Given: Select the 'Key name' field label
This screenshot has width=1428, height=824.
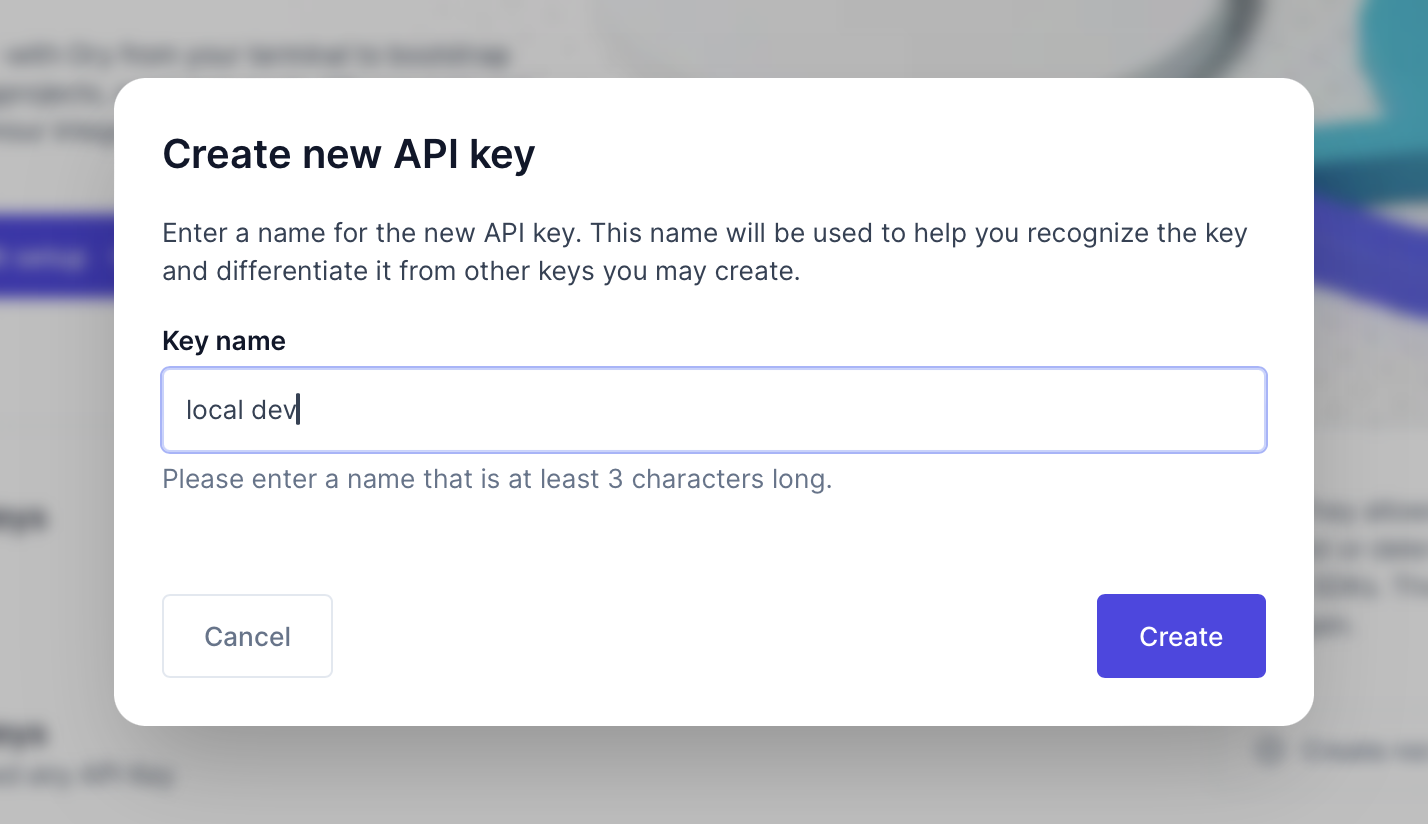Looking at the screenshot, I should click(223, 341).
